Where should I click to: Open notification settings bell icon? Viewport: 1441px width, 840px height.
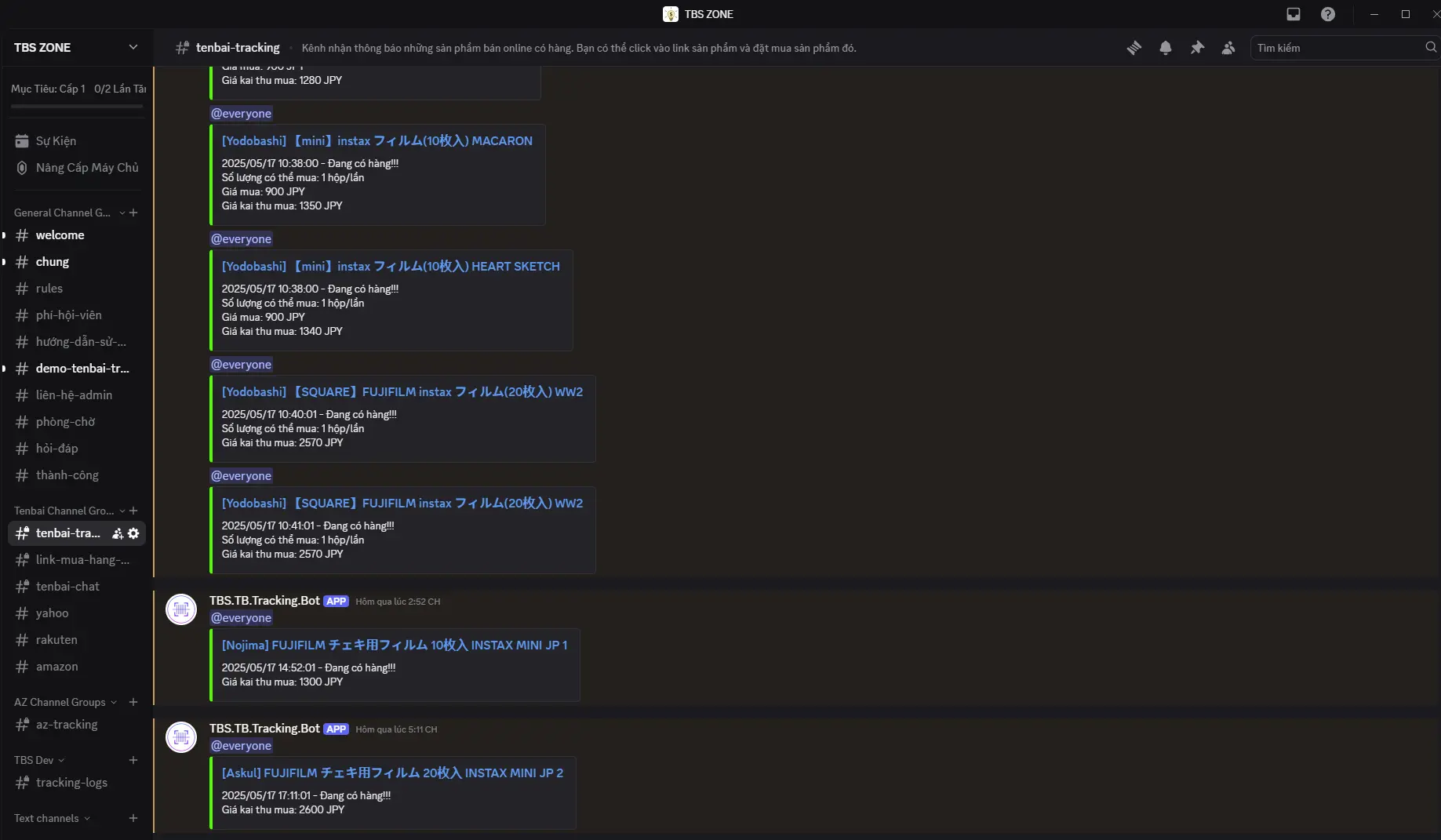pyautogui.click(x=1166, y=48)
